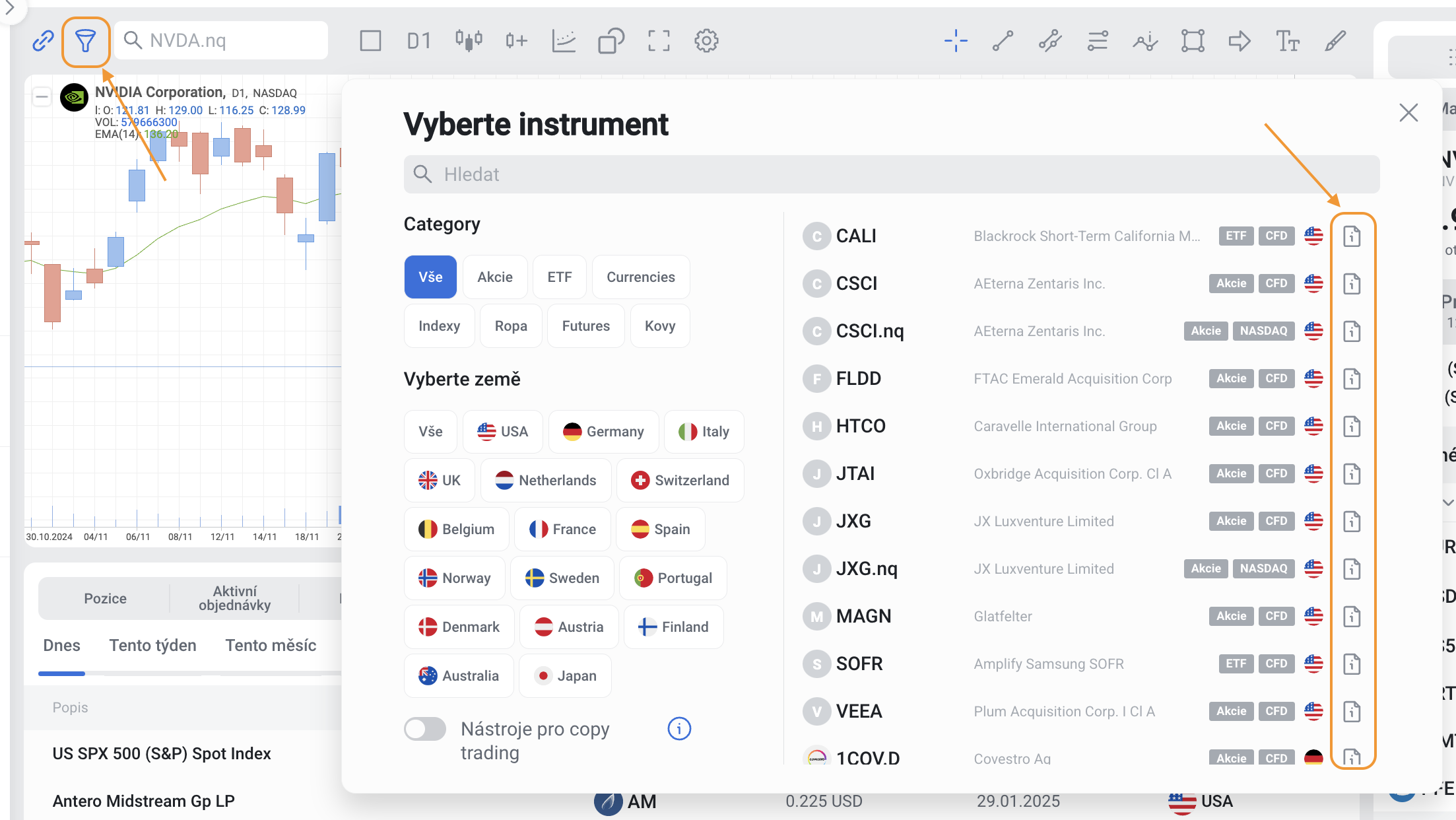Click the copy trading info icon

click(679, 729)
